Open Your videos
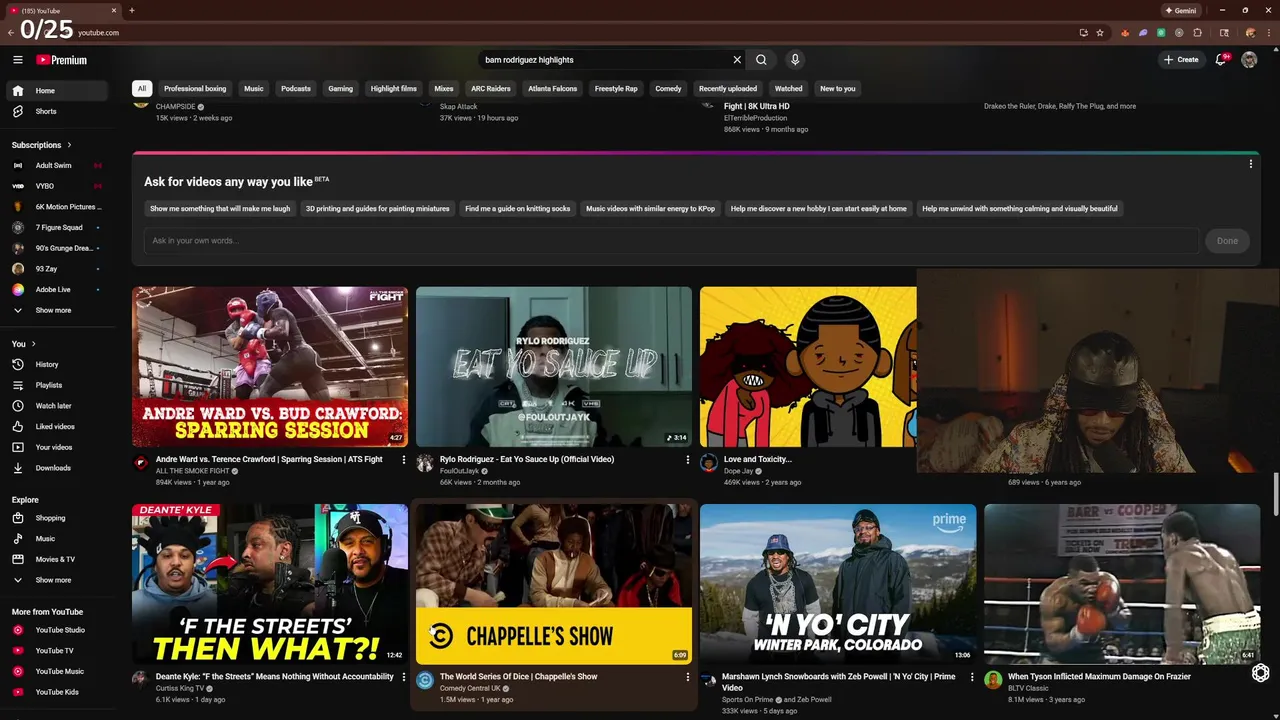 [x=58, y=447]
